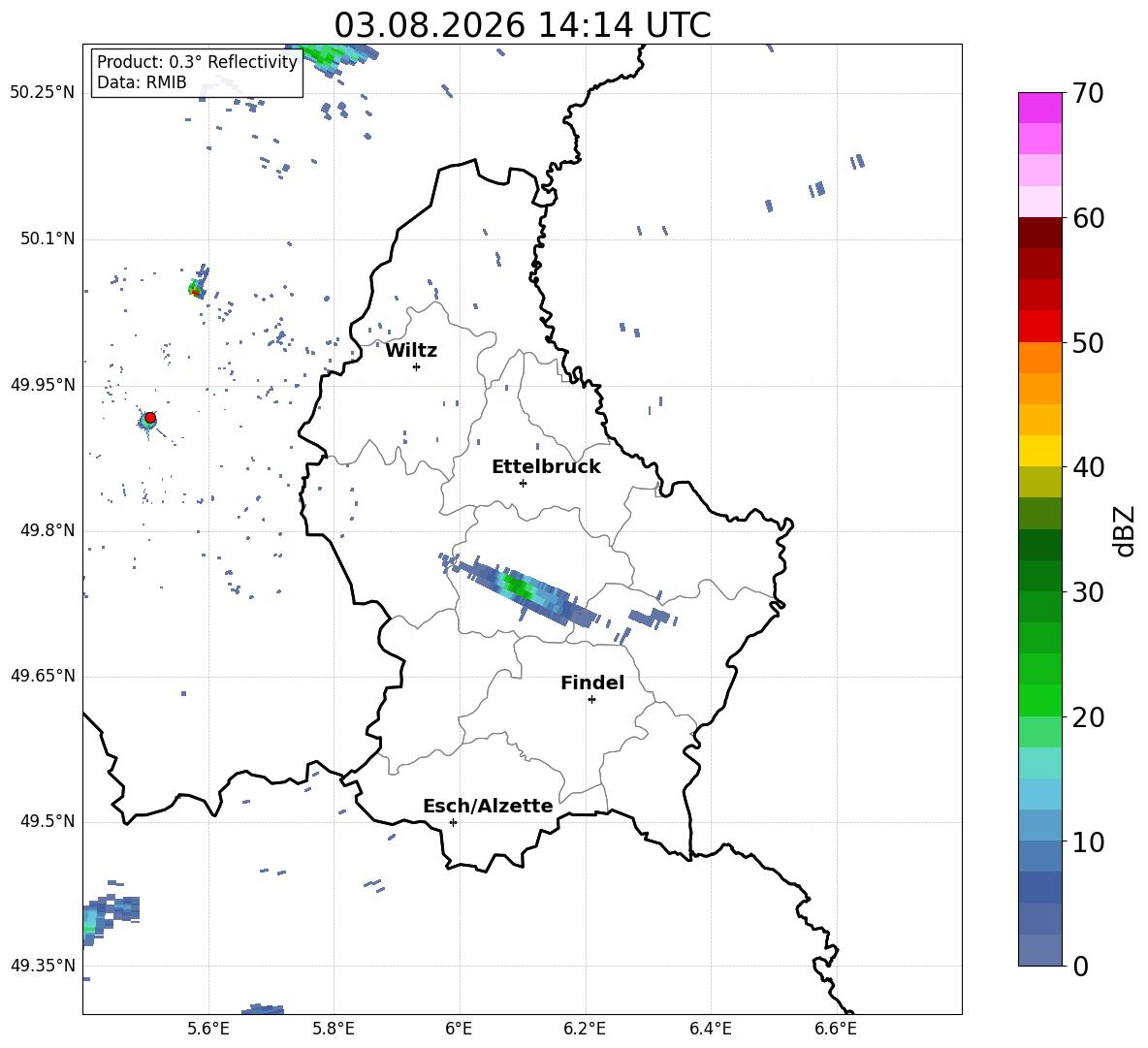Click the red radar site marker dot
Screen dimensions: 1148x1048
pos(150,418)
